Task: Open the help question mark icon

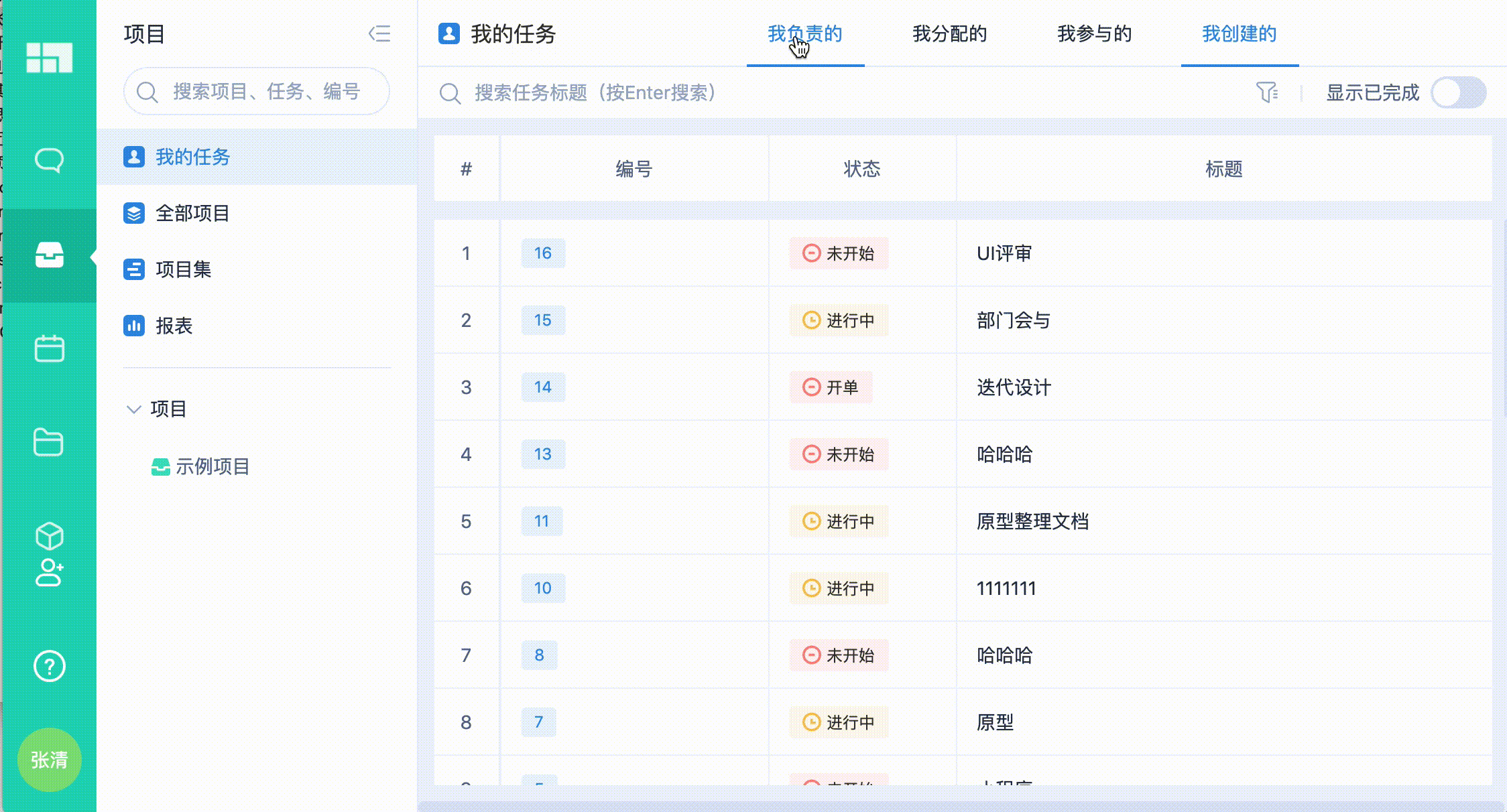Action: click(x=49, y=666)
